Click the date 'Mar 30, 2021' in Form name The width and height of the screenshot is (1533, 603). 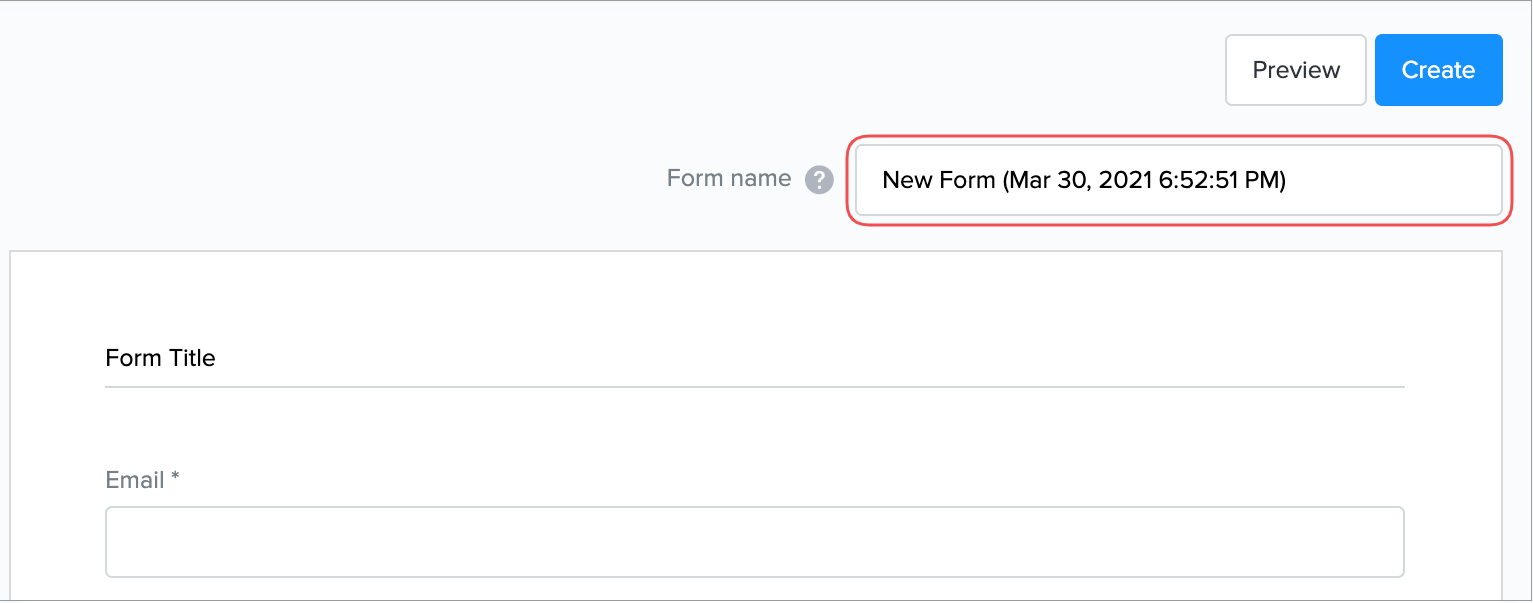(x=1080, y=181)
